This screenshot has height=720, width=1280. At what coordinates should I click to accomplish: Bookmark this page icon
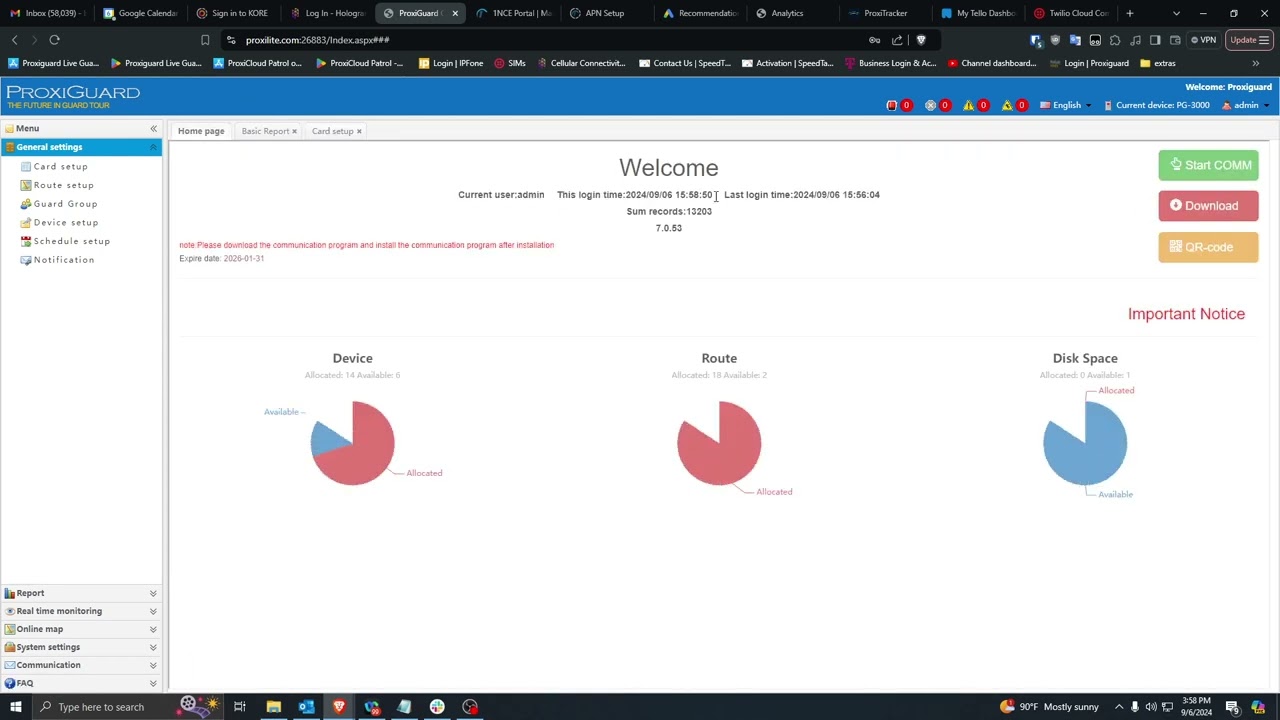click(205, 40)
